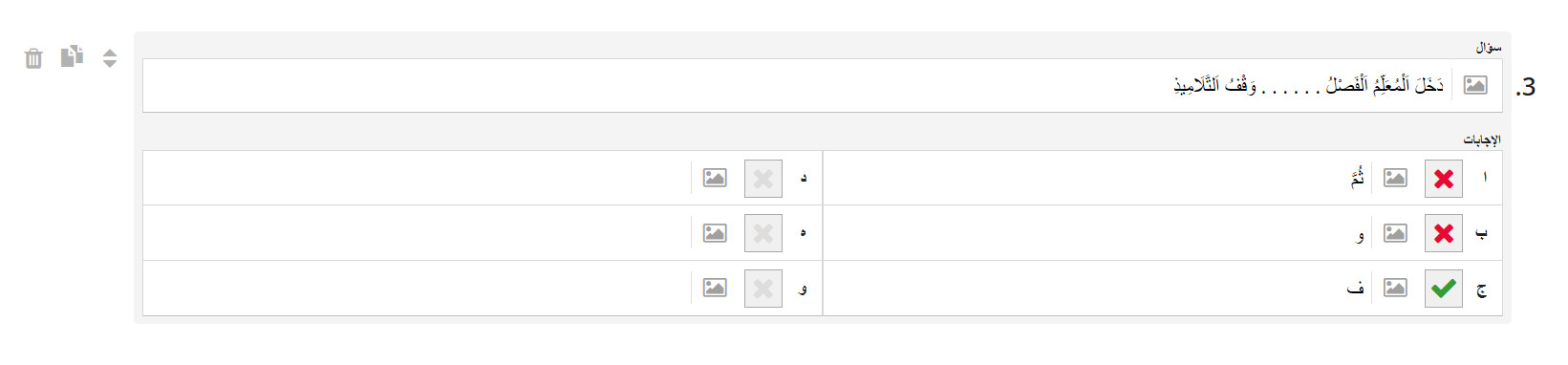Toggle green checkmark for answer ج

[x=1444, y=289]
